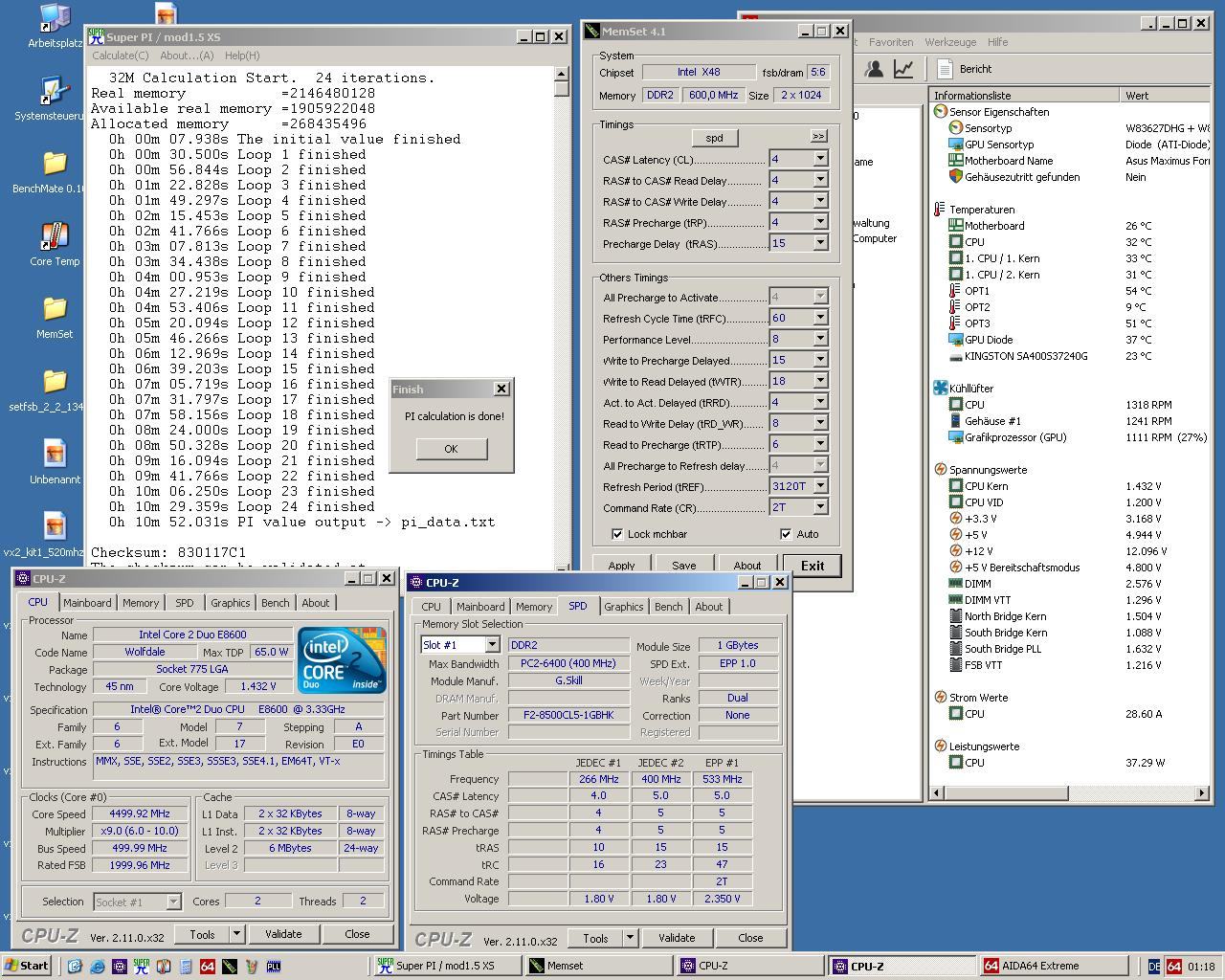Open the Arbeitsplatz desktop icon
Image resolution: width=1225 pixels, height=980 pixels.
tap(54, 26)
